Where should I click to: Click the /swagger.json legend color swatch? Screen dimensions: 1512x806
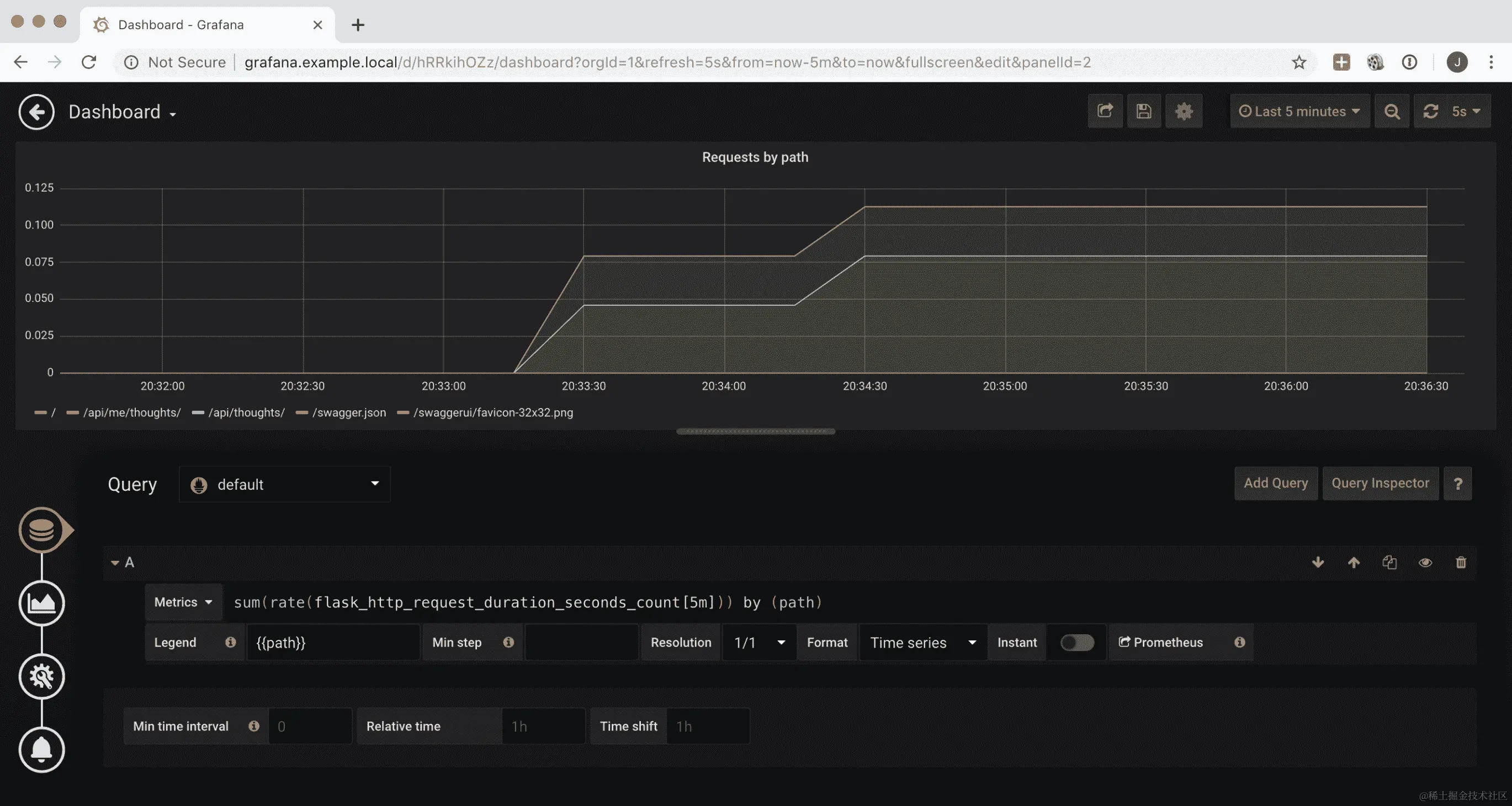302,413
